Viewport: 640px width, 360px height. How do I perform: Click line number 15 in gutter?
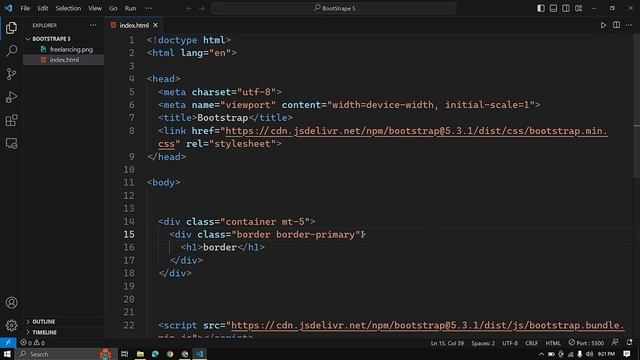(129, 234)
